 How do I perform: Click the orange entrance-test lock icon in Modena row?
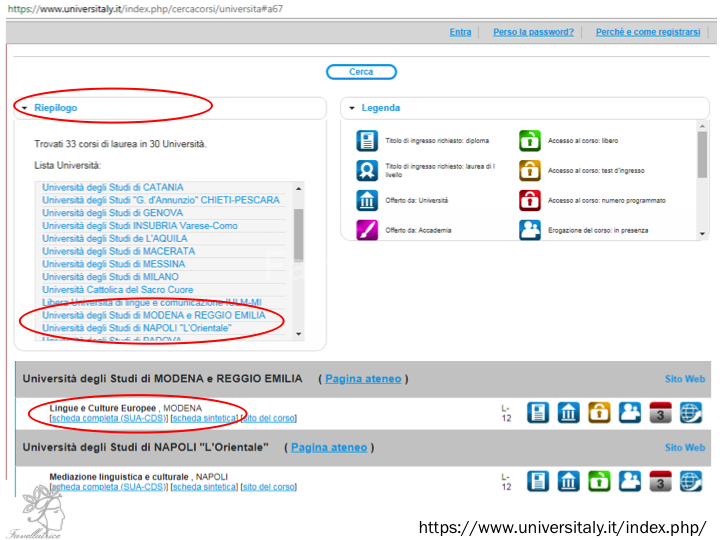[x=599, y=412]
